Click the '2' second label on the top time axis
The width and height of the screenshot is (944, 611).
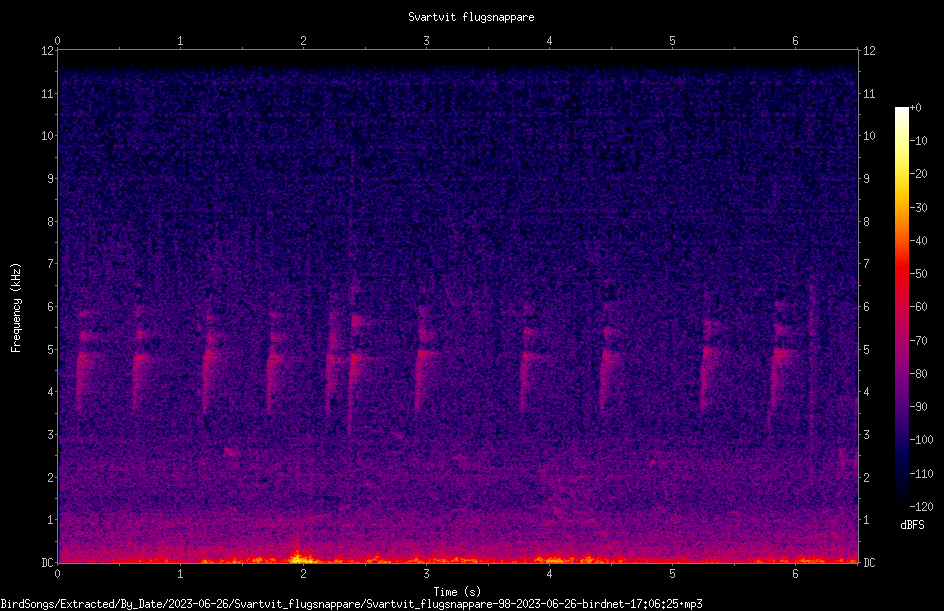pos(303,41)
